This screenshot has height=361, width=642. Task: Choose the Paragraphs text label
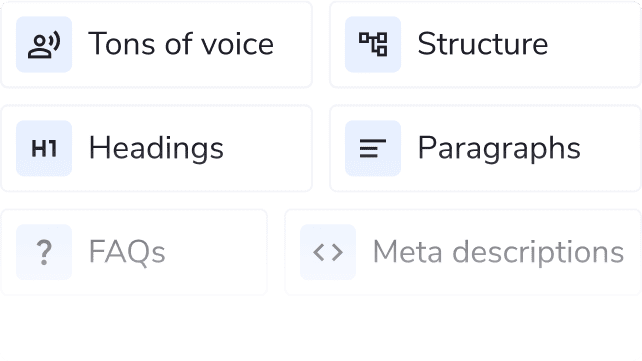(x=499, y=149)
